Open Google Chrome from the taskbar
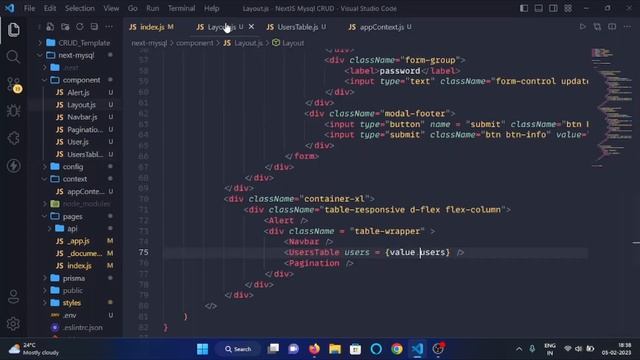The image size is (640, 360). point(396,349)
